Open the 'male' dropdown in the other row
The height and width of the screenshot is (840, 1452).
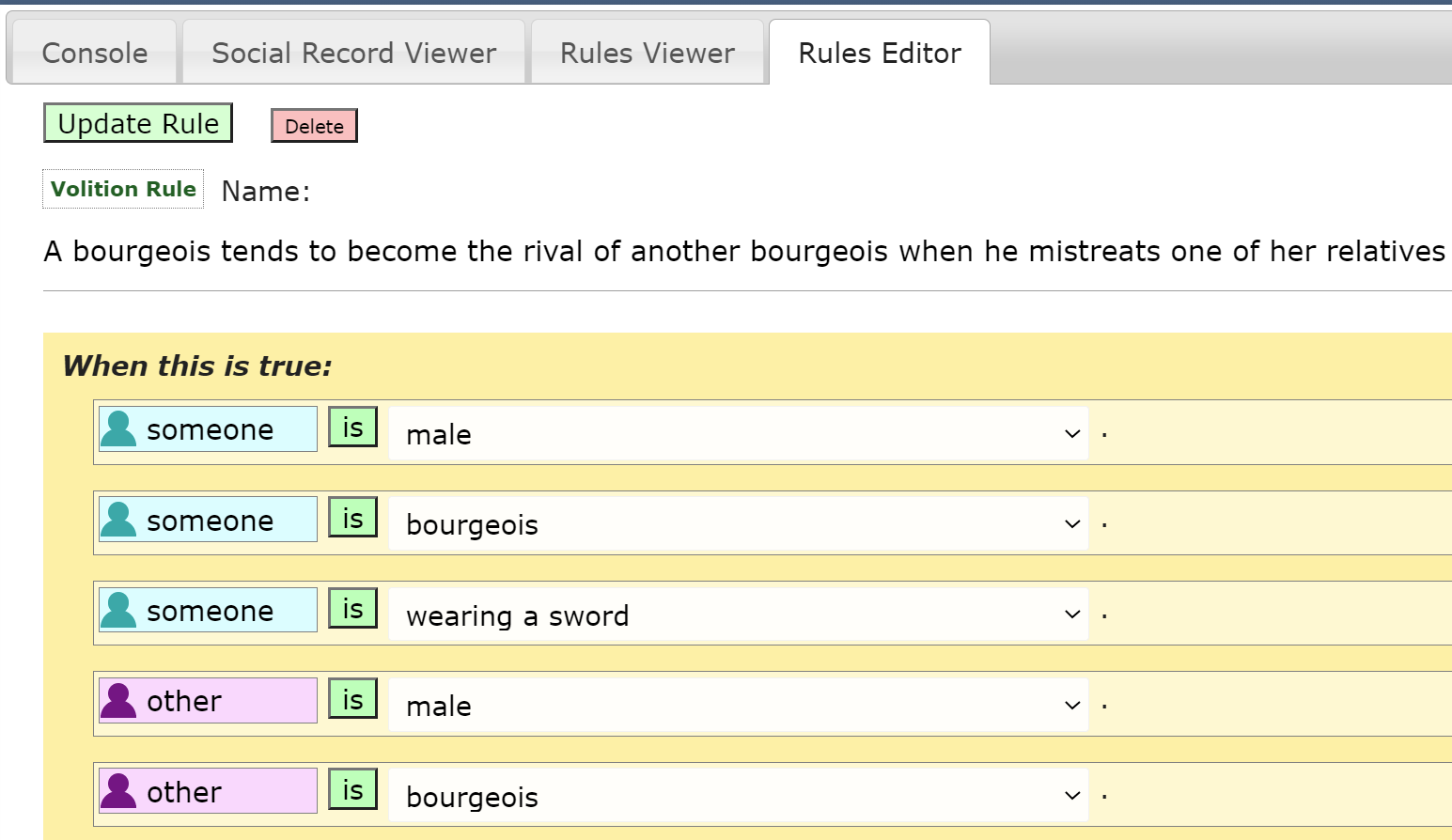coord(739,706)
